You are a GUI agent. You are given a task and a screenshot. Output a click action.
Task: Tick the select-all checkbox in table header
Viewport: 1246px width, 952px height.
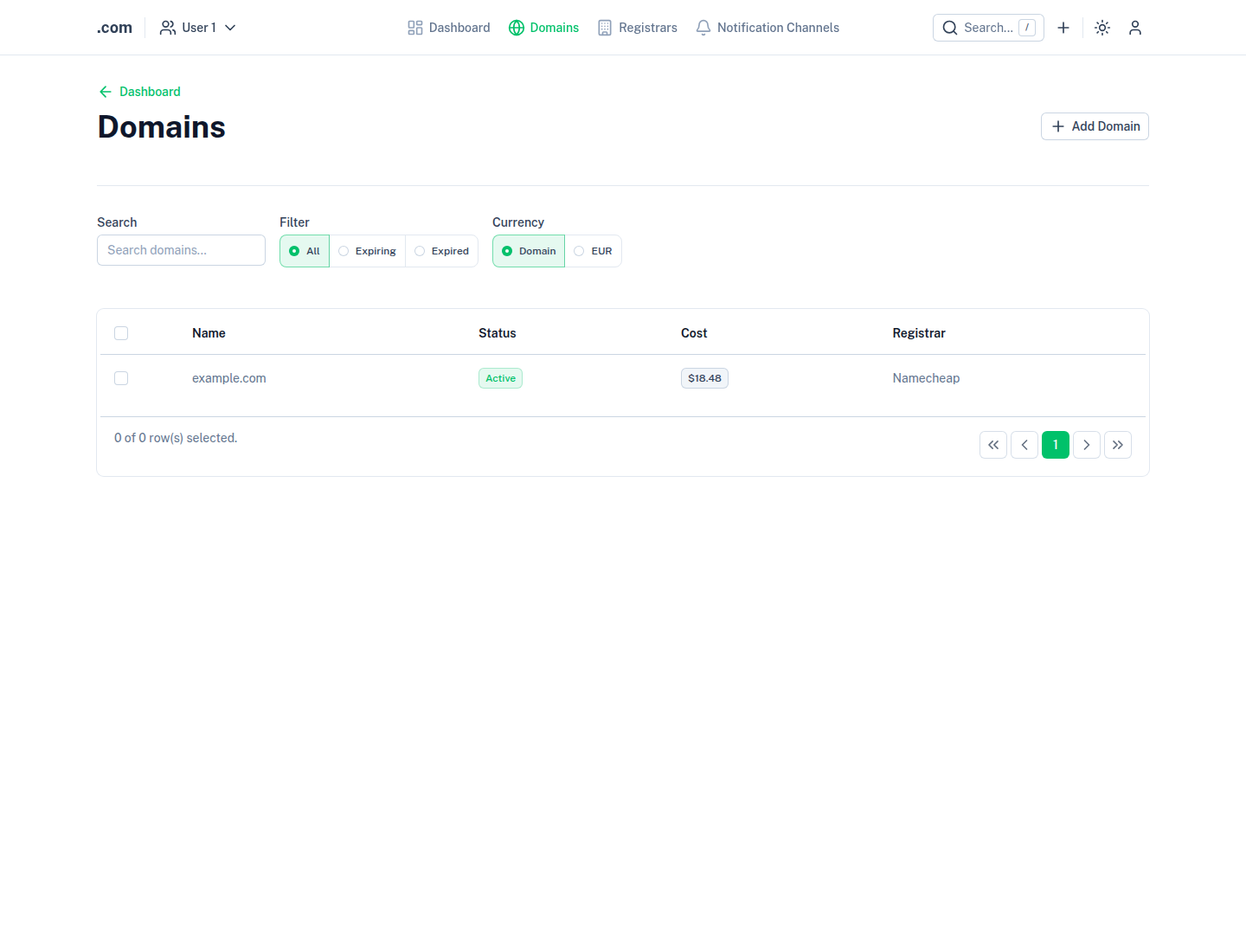[x=121, y=333]
